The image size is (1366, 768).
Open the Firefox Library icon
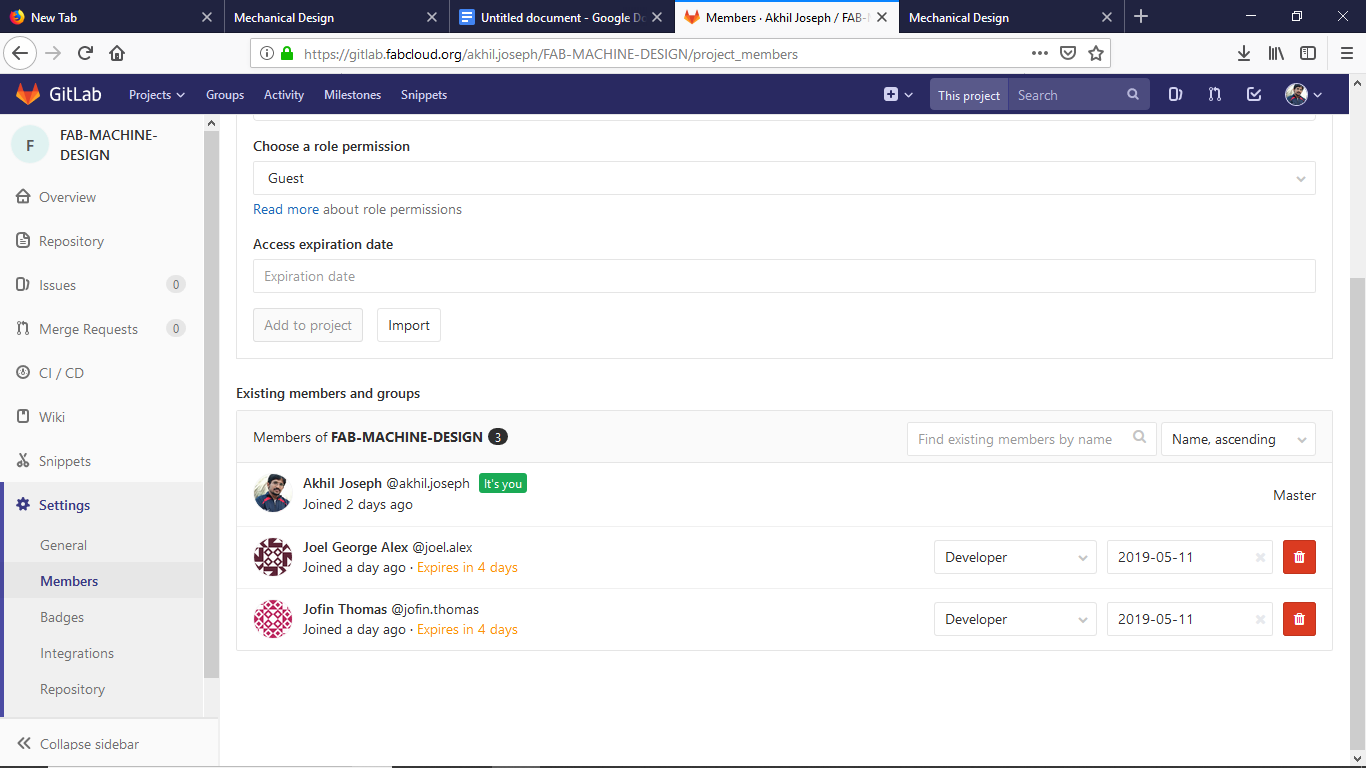(x=1276, y=53)
